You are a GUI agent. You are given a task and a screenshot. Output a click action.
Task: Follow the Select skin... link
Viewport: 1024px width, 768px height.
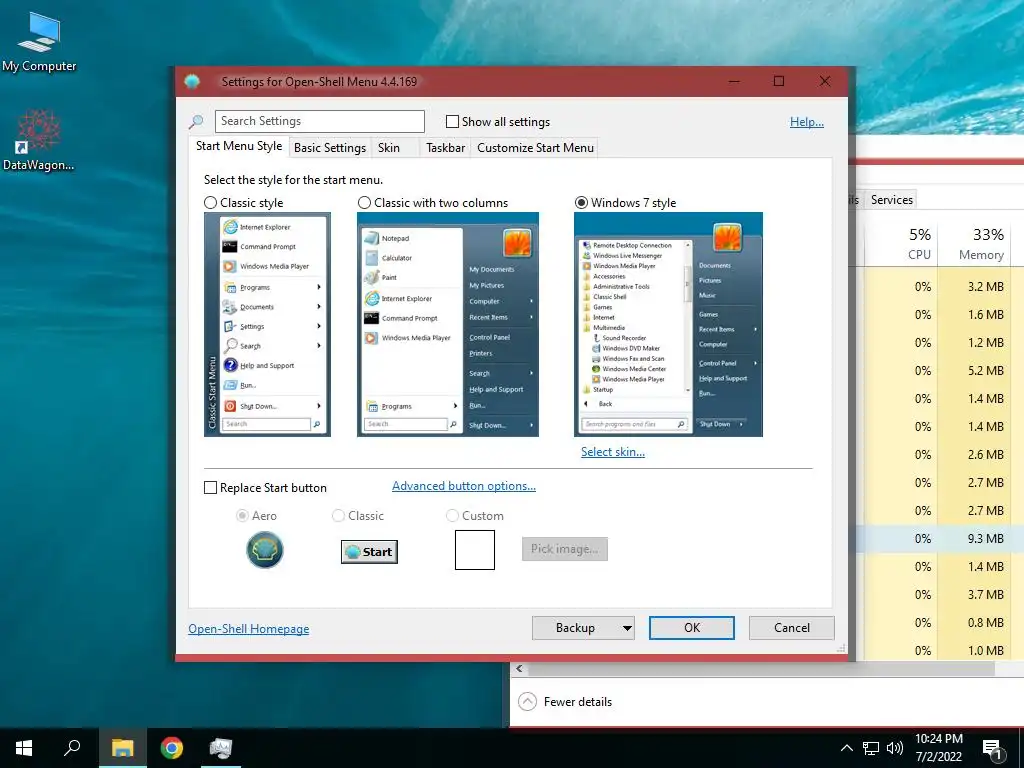(613, 452)
